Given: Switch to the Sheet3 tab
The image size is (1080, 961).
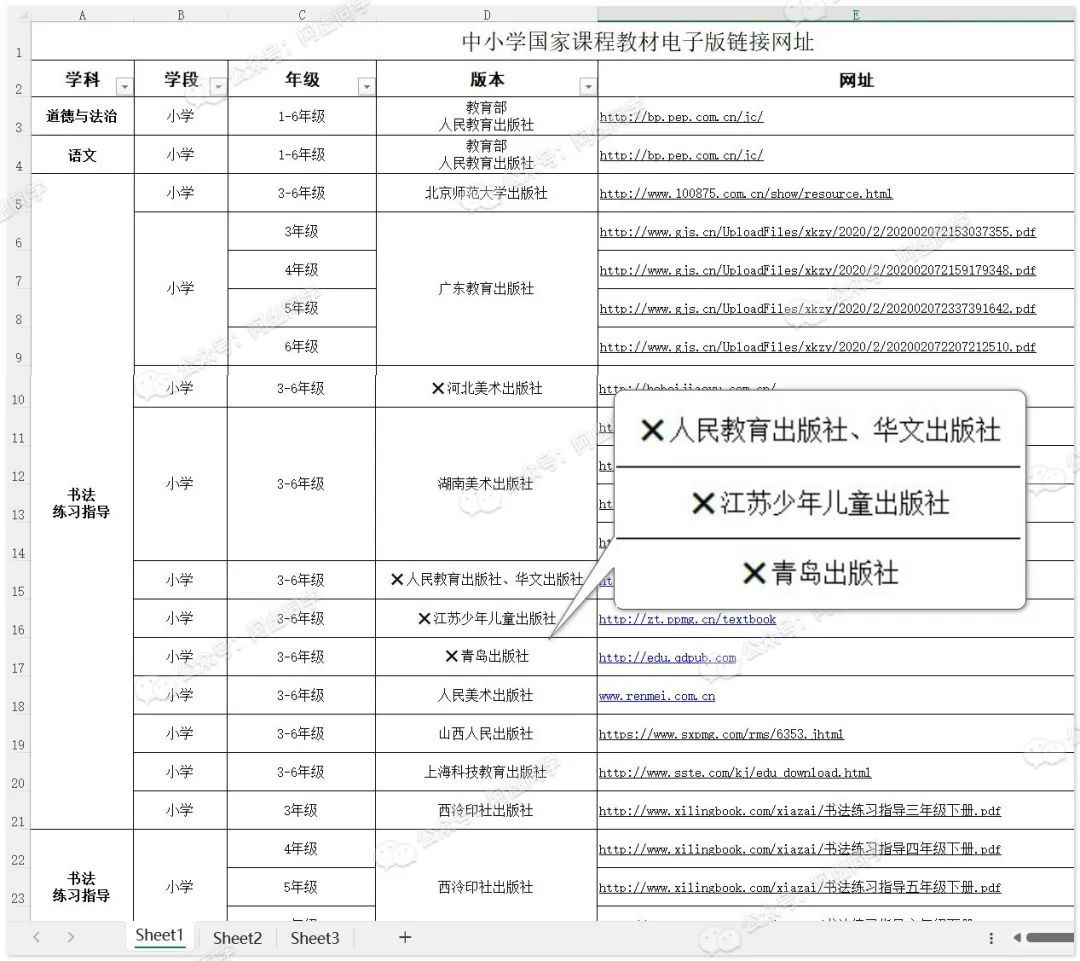Looking at the screenshot, I should coord(315,938).
